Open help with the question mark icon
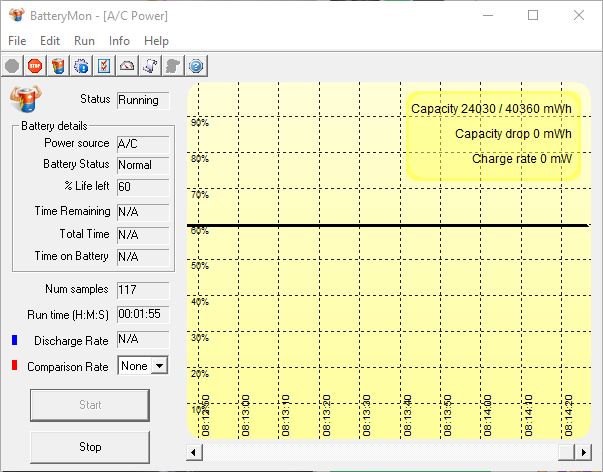This screenshot has width=603, height=472. (195, 66)
